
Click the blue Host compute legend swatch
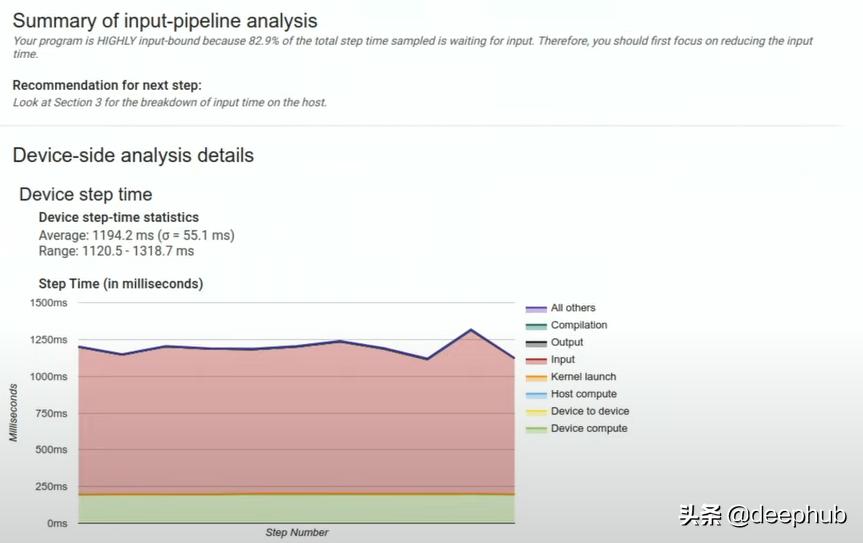point(535,395)
